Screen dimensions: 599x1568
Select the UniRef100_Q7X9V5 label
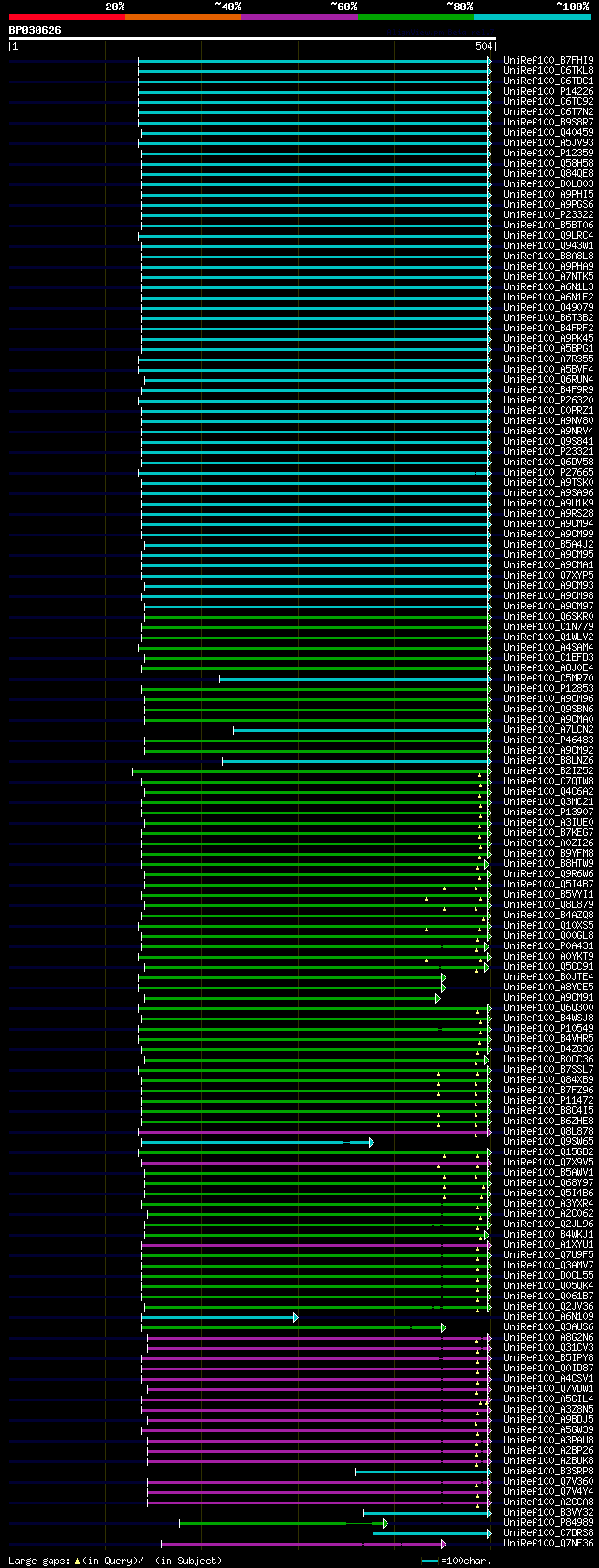pyautogui.click(x=548, y=1162)
